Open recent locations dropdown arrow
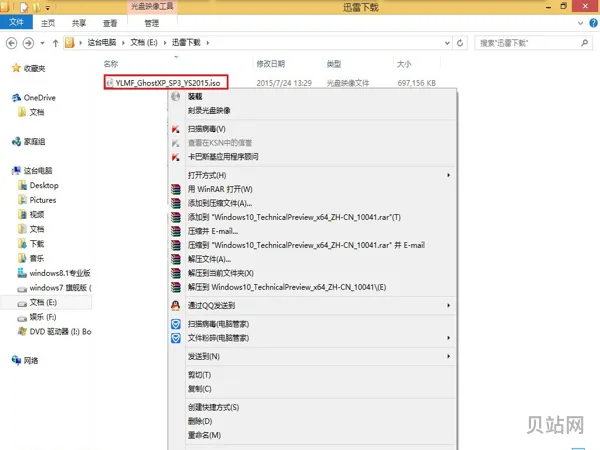This screenshot has height=450, width=600. [x=42, y=43]
